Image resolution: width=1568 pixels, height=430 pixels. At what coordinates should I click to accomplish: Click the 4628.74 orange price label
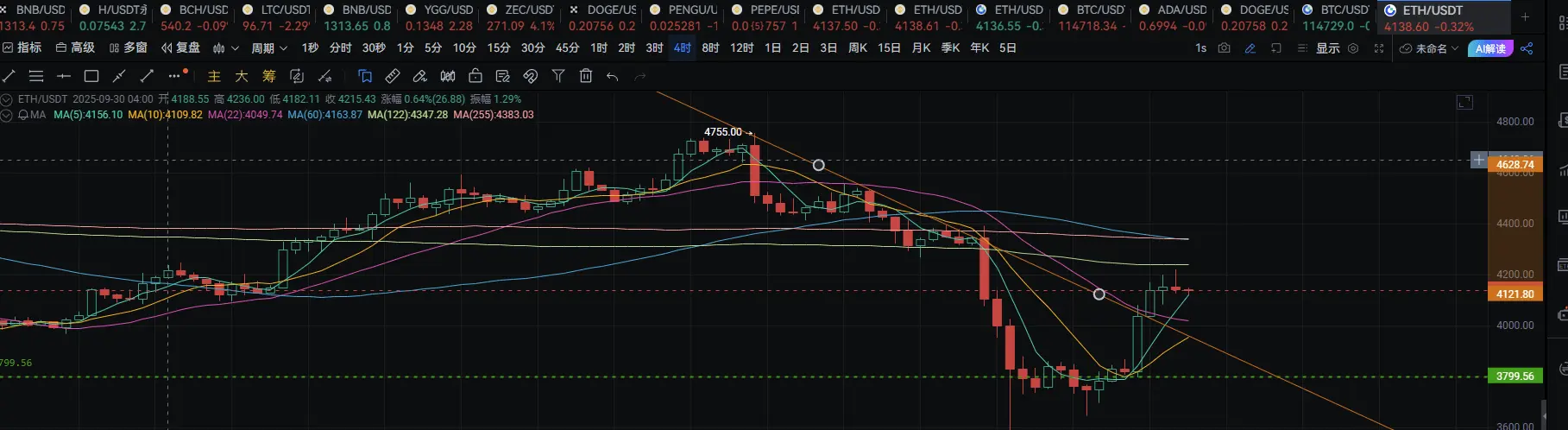[x=1514, y=164]
